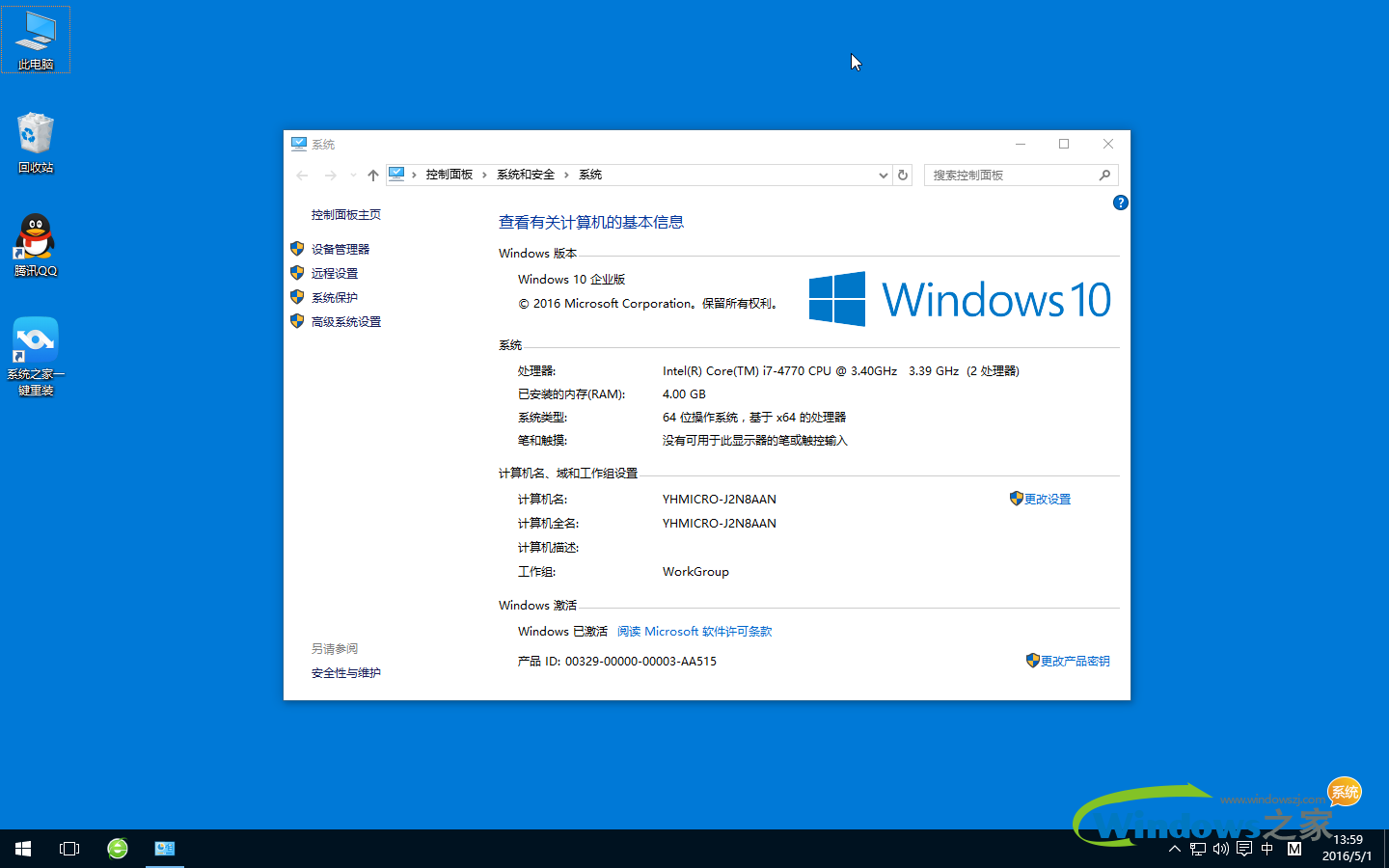Click the 搜索控制面板 search field

pyautogui.click(x=1011, y=175)
